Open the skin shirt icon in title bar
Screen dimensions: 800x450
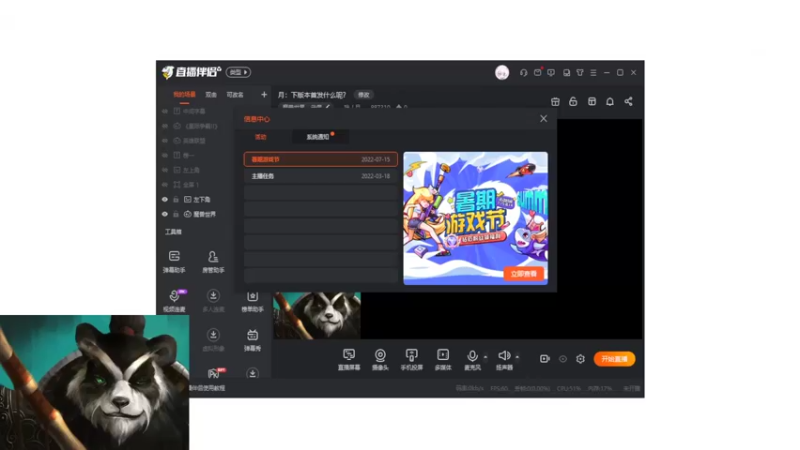580,72
